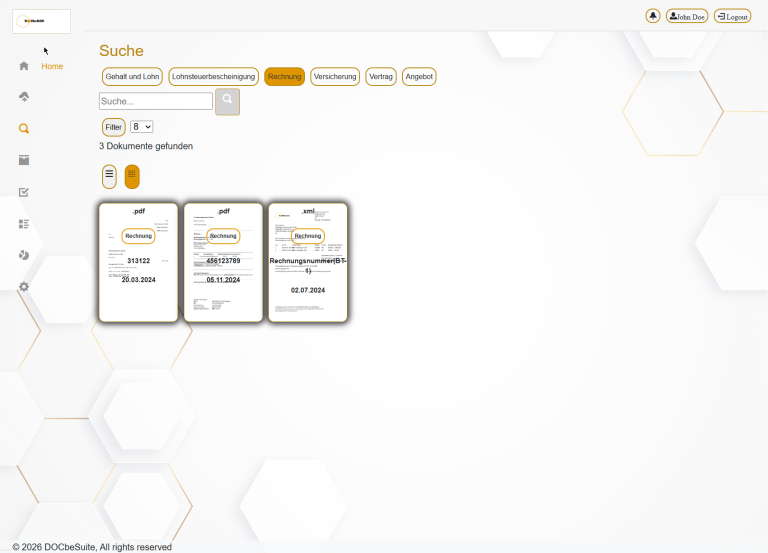This screenshot has height=553, width=768.
Task: Select the Lohnsteuerbescheinigung category
Action: point(214,77)
